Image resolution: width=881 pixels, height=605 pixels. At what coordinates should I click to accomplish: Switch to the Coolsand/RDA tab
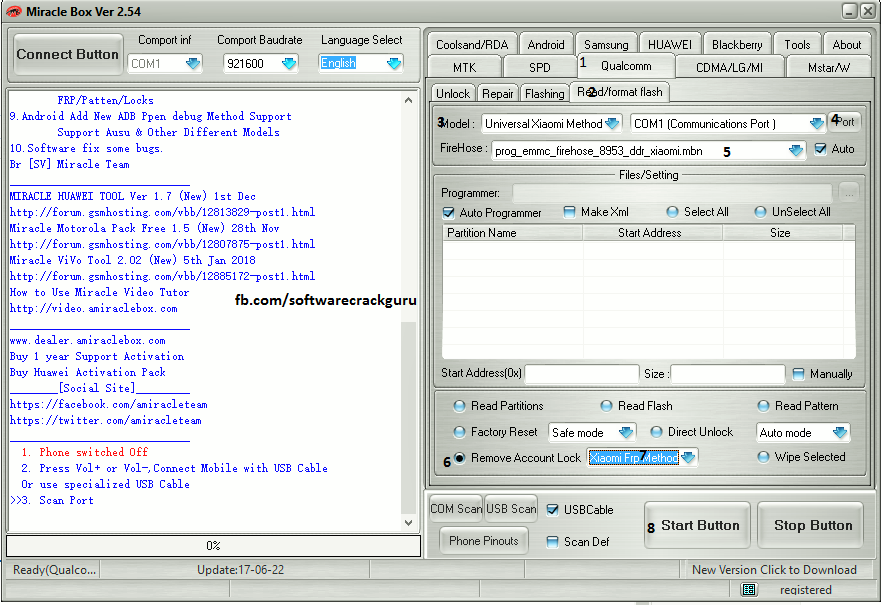[472, 44]
